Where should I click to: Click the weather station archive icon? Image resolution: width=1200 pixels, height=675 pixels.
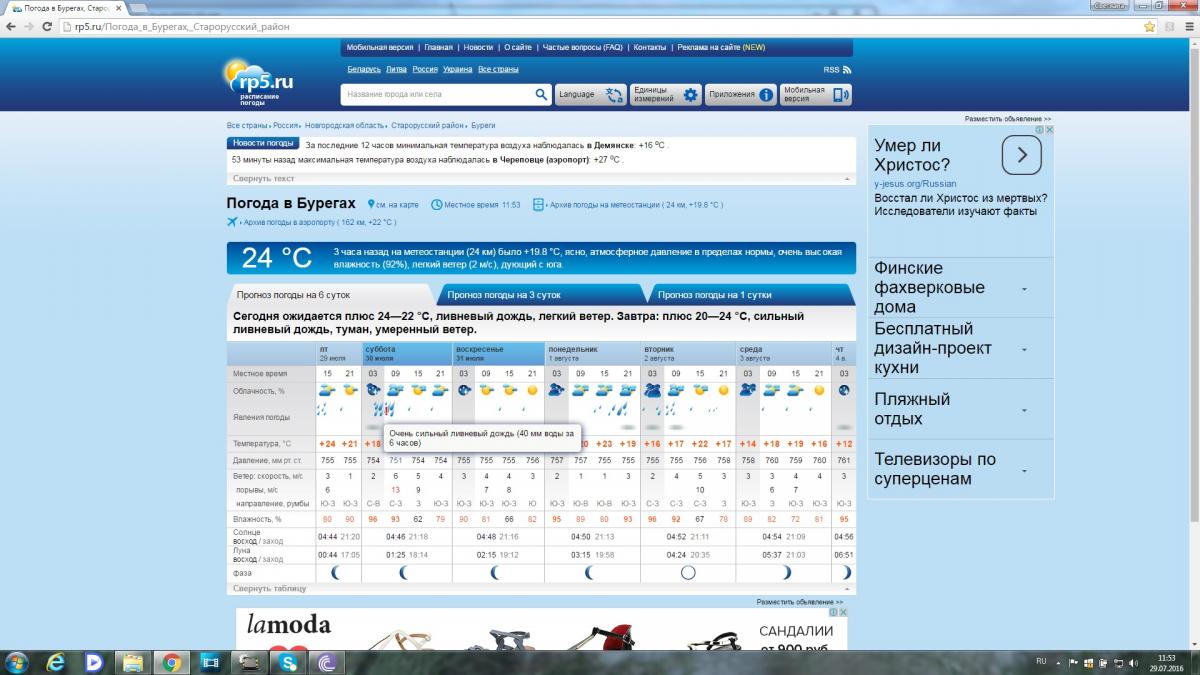(538, 204)
